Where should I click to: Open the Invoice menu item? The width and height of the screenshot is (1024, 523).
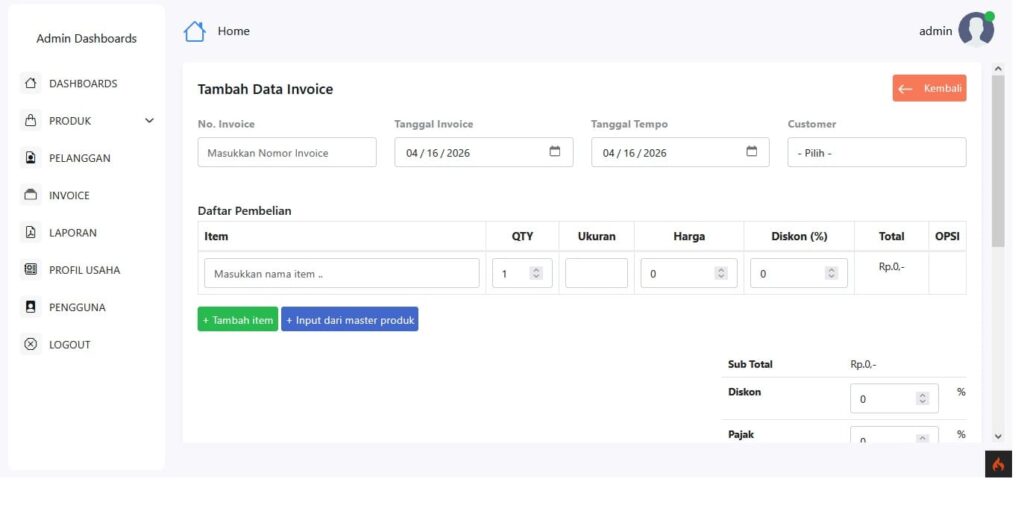[x=69, y=196]
